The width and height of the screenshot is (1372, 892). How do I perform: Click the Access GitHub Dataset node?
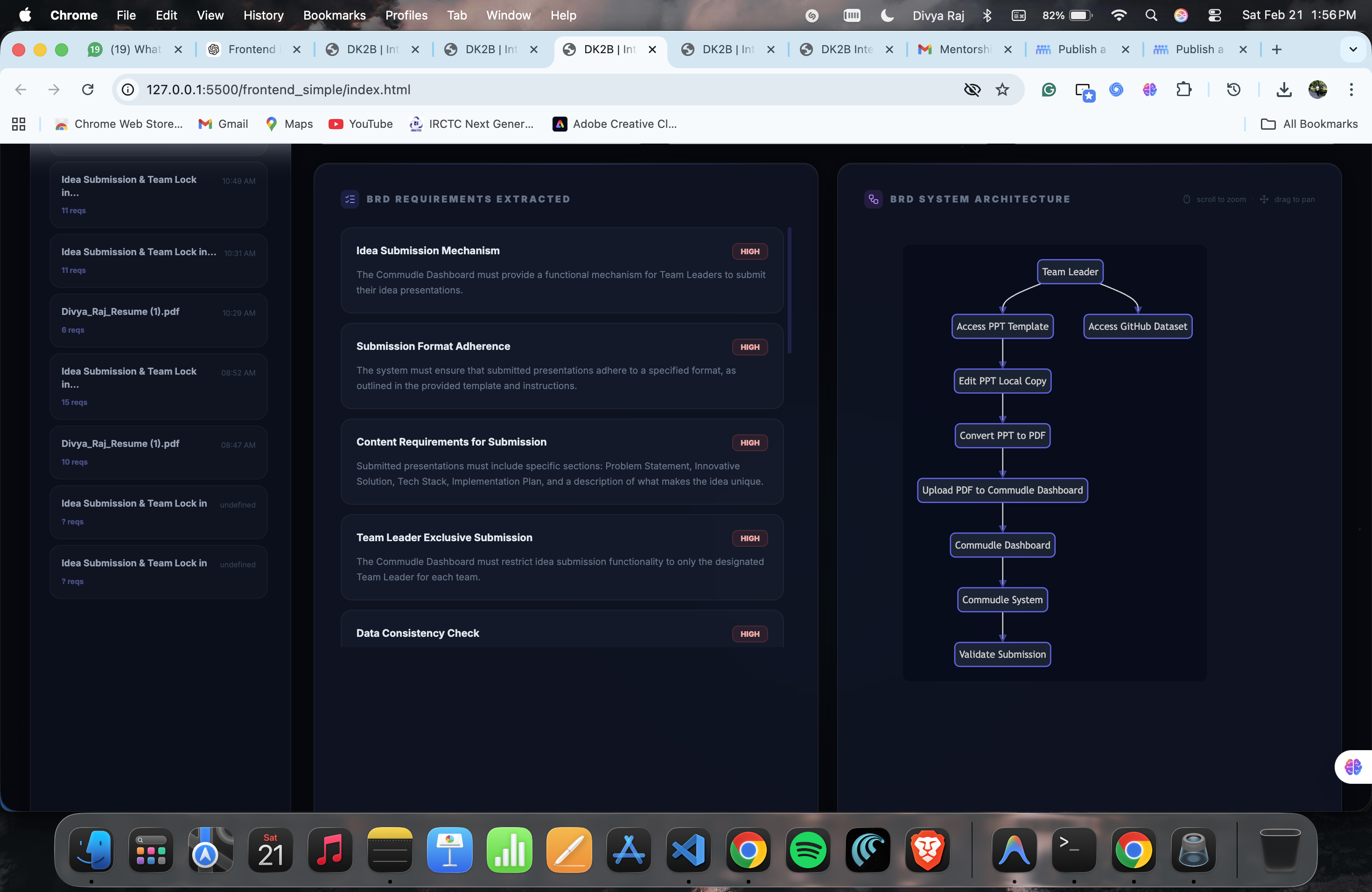[1137, 326]
